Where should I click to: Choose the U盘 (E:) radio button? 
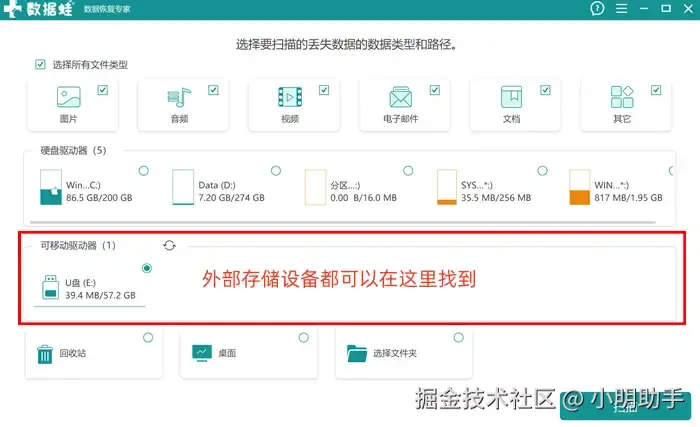click(146, 268)
